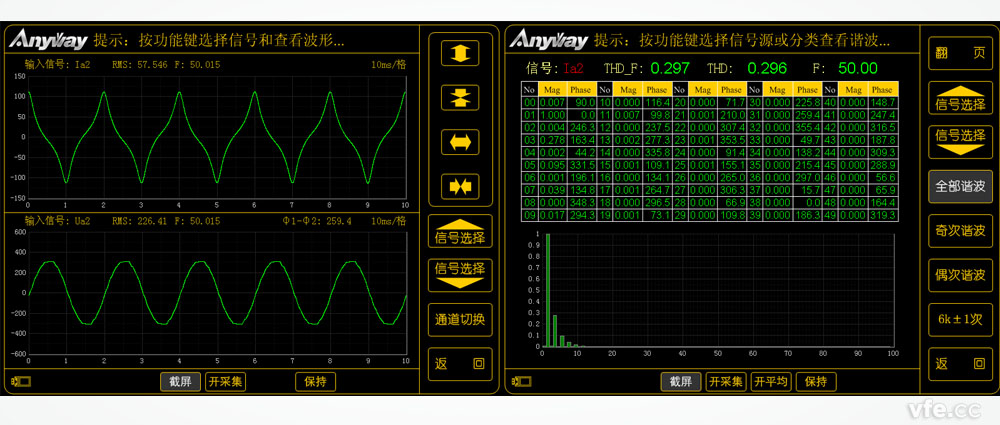Click the horizontal expand arrows icon
This screenshot has height=425, width=1000.
pos(460,142)
